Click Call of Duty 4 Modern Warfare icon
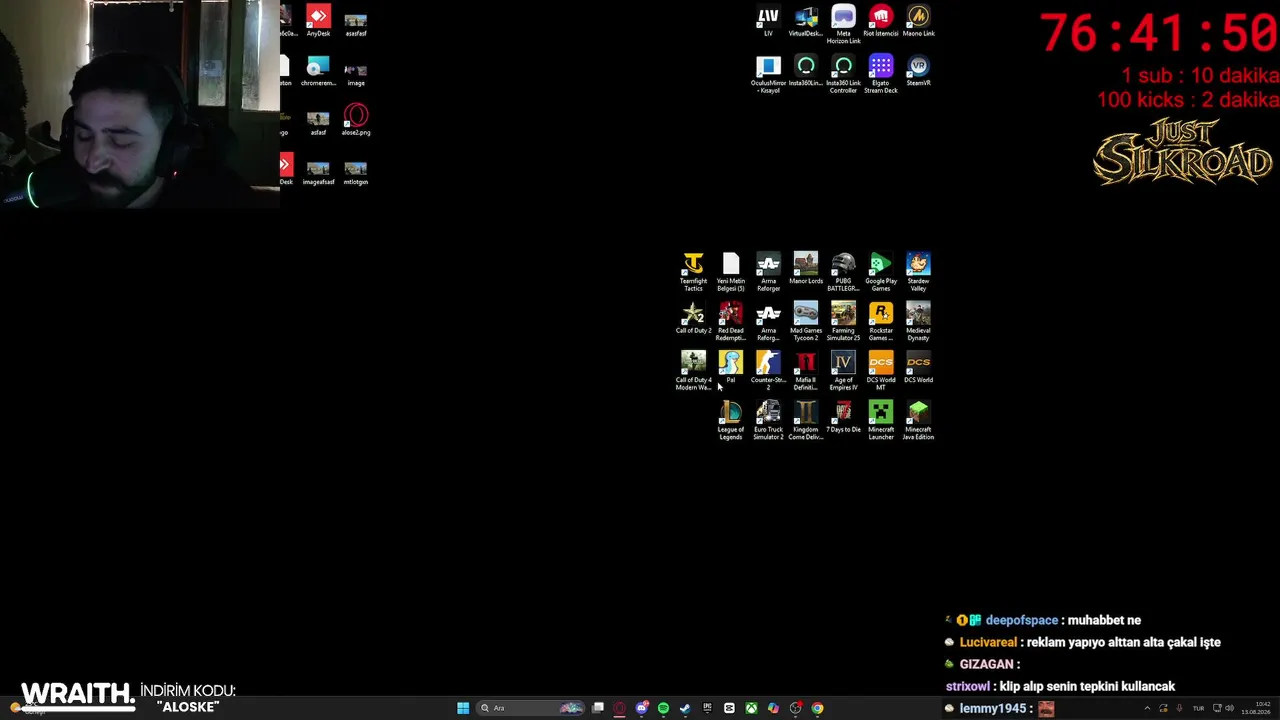This screenshot has width=1280, height=720. tap(693, 371)
